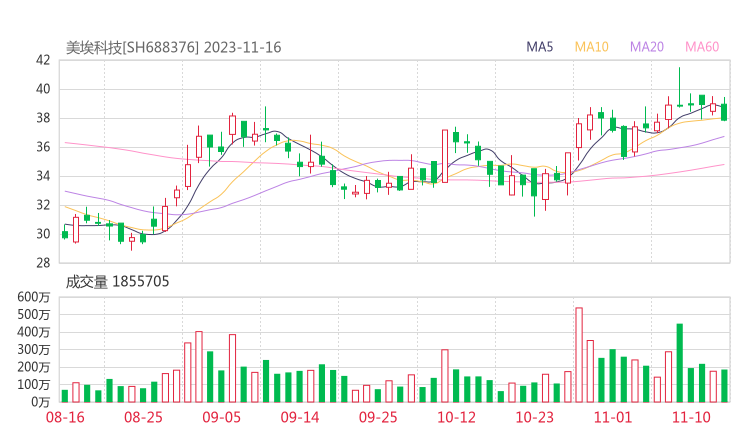
Task: Select the chart title 美埃科技[SH688376] 2023-11-16
Action: [173, 48]
